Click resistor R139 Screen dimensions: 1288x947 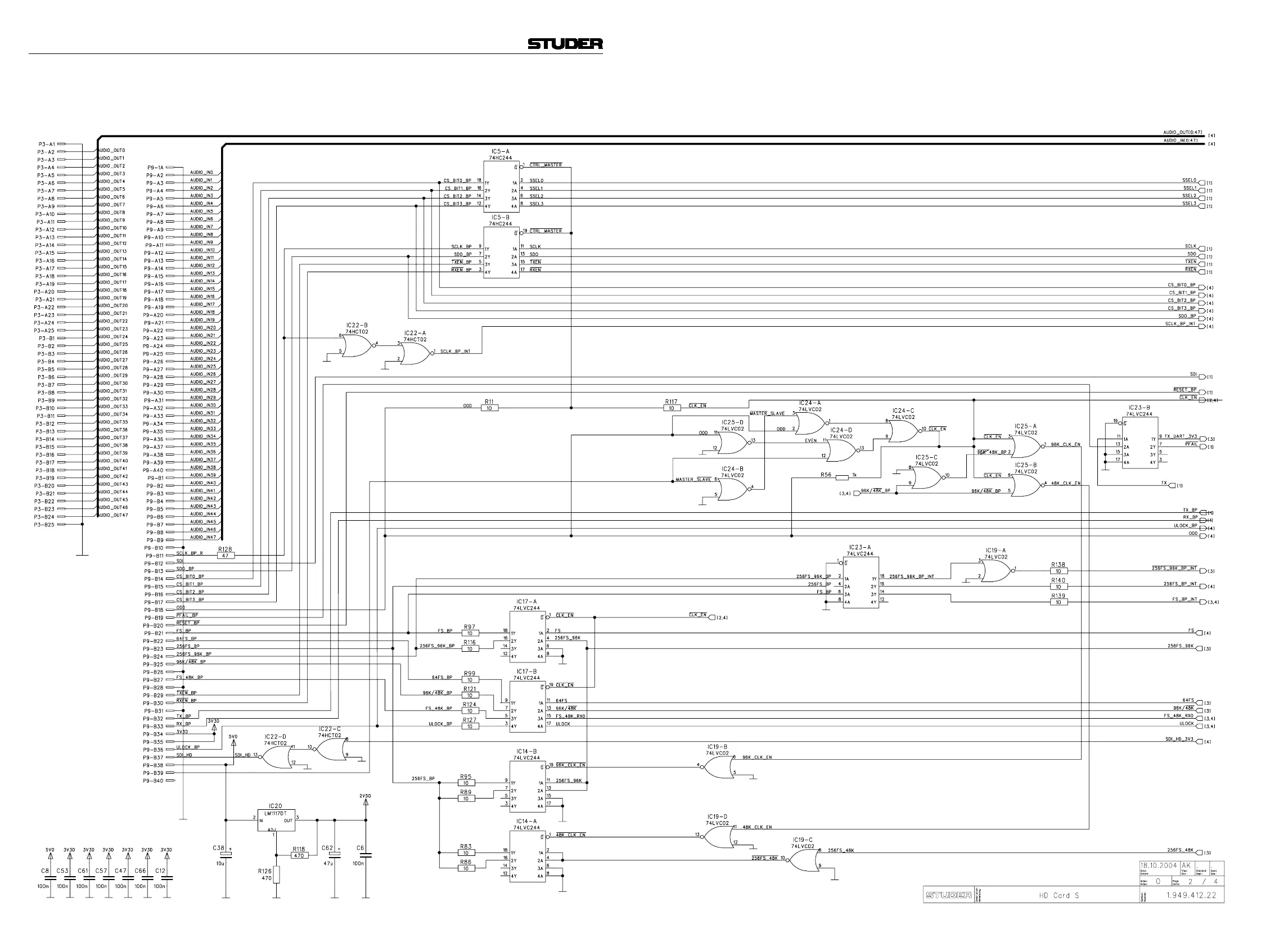(x=1058, y=602)
